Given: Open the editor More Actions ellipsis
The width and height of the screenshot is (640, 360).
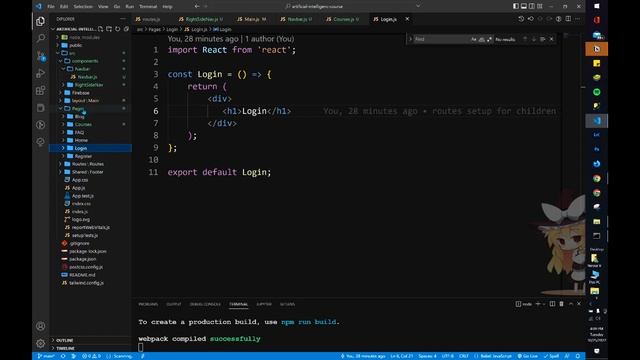Looking at the screenshot, I should pos(577,19).
